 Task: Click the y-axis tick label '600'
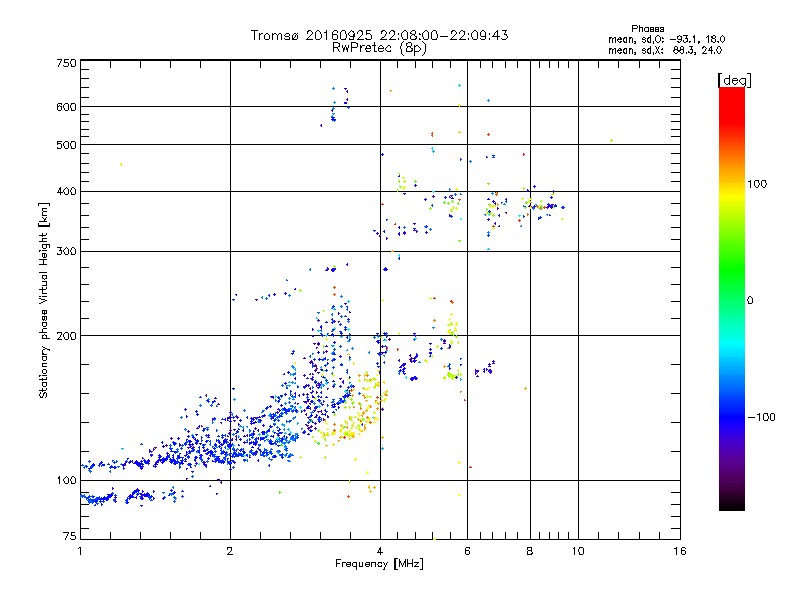pyautogui.click(x=66, y=107)
